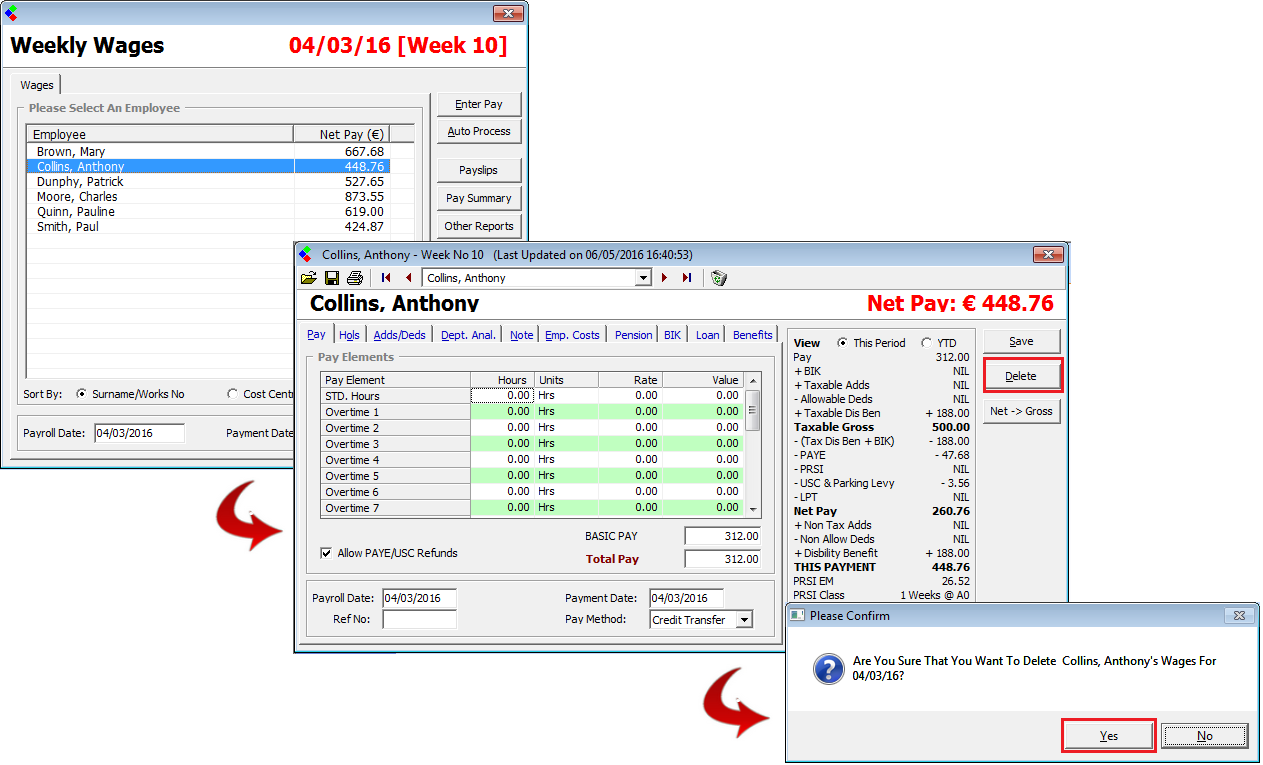Toggle Allow PAYE/USC Refunds checkbox
Image resolution: width=1263 pixels, height=765 pixels.
coord(326,553)
